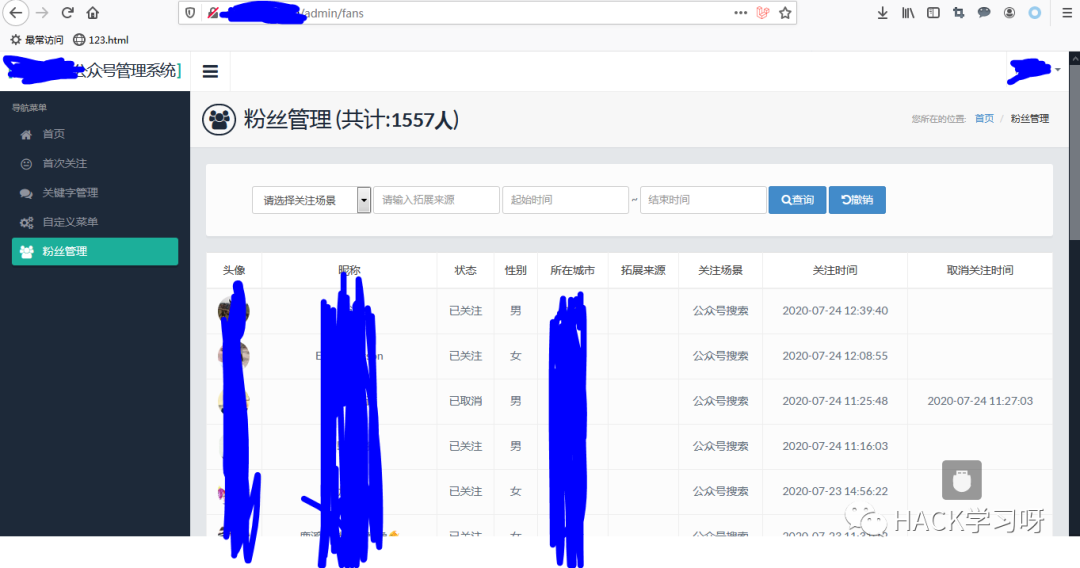This screenshot has width=1080, height=568.
Task: Open the Firefox account avatar icon
Action: coord(1009,12)
